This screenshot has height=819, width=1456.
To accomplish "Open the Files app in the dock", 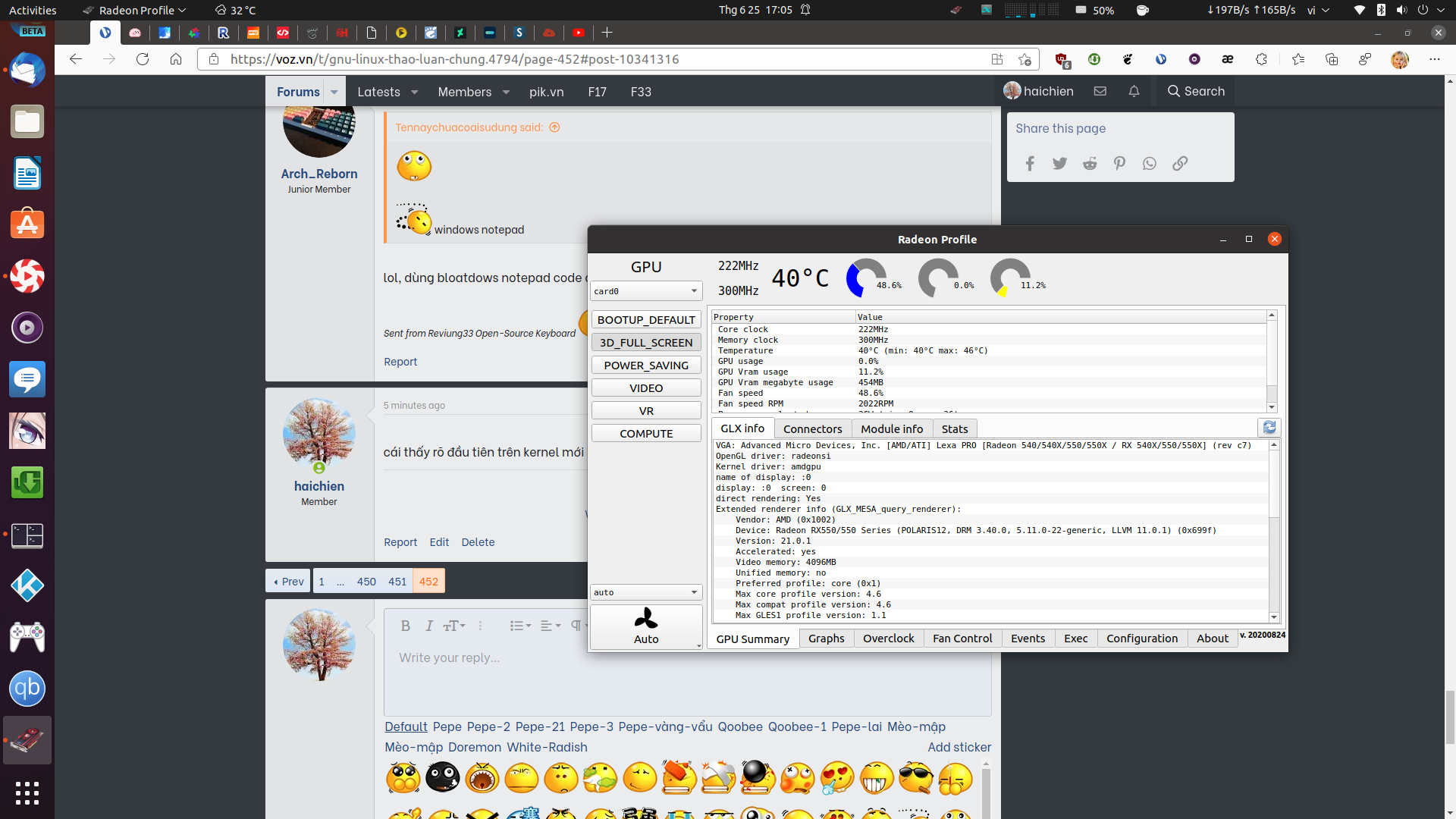I will tap(27, 121).
